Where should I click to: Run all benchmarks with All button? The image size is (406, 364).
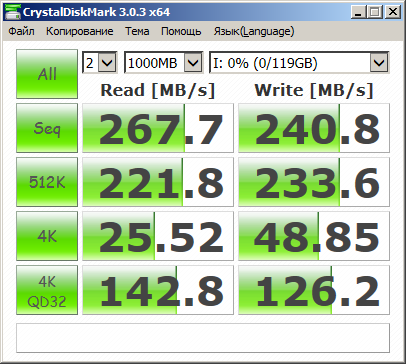coord(47,74)
